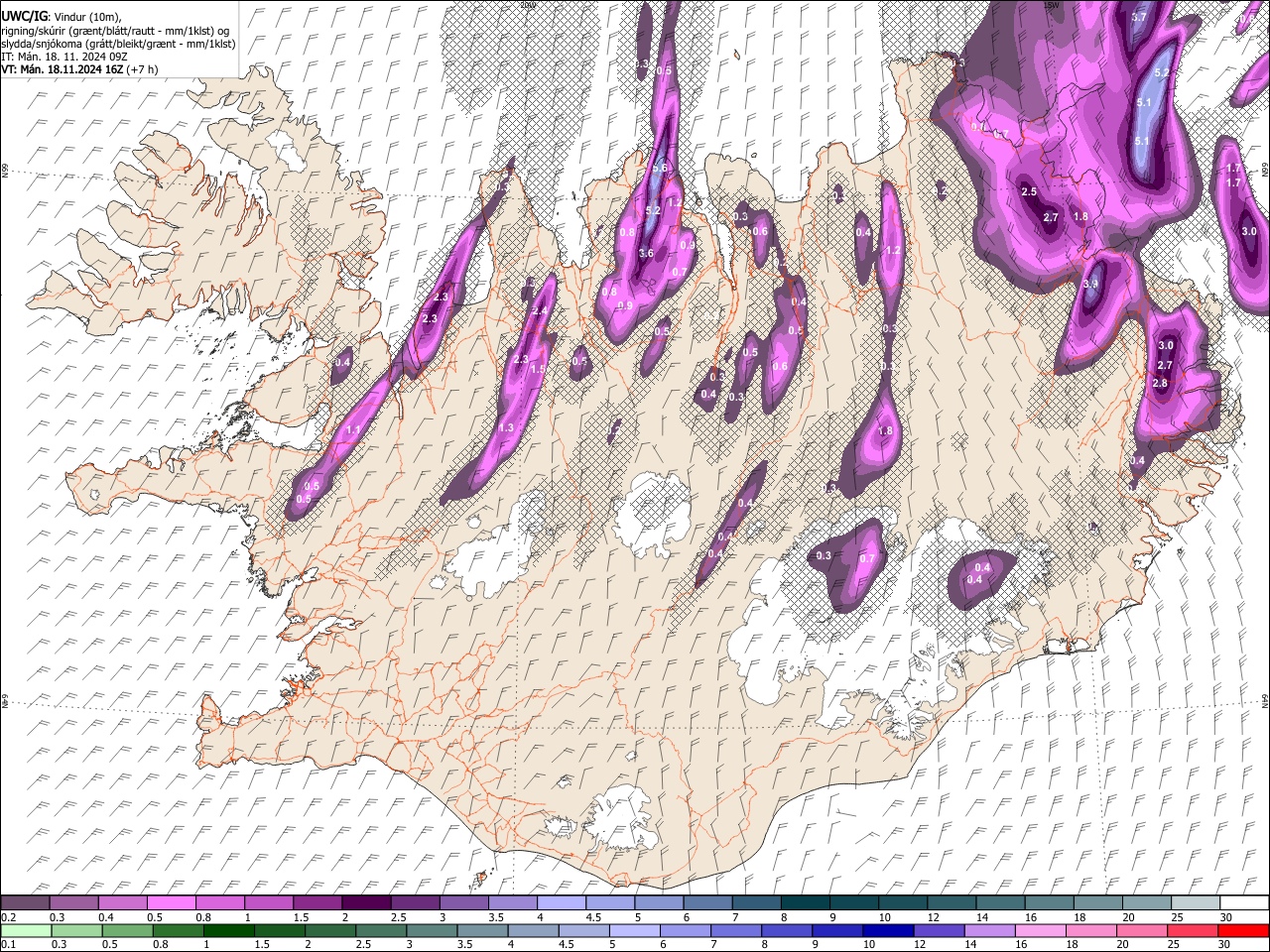1270x952 pixels.
Task: Click the pale green 0.1–0.3 rain legend swatch
Action: click(26, 931)
